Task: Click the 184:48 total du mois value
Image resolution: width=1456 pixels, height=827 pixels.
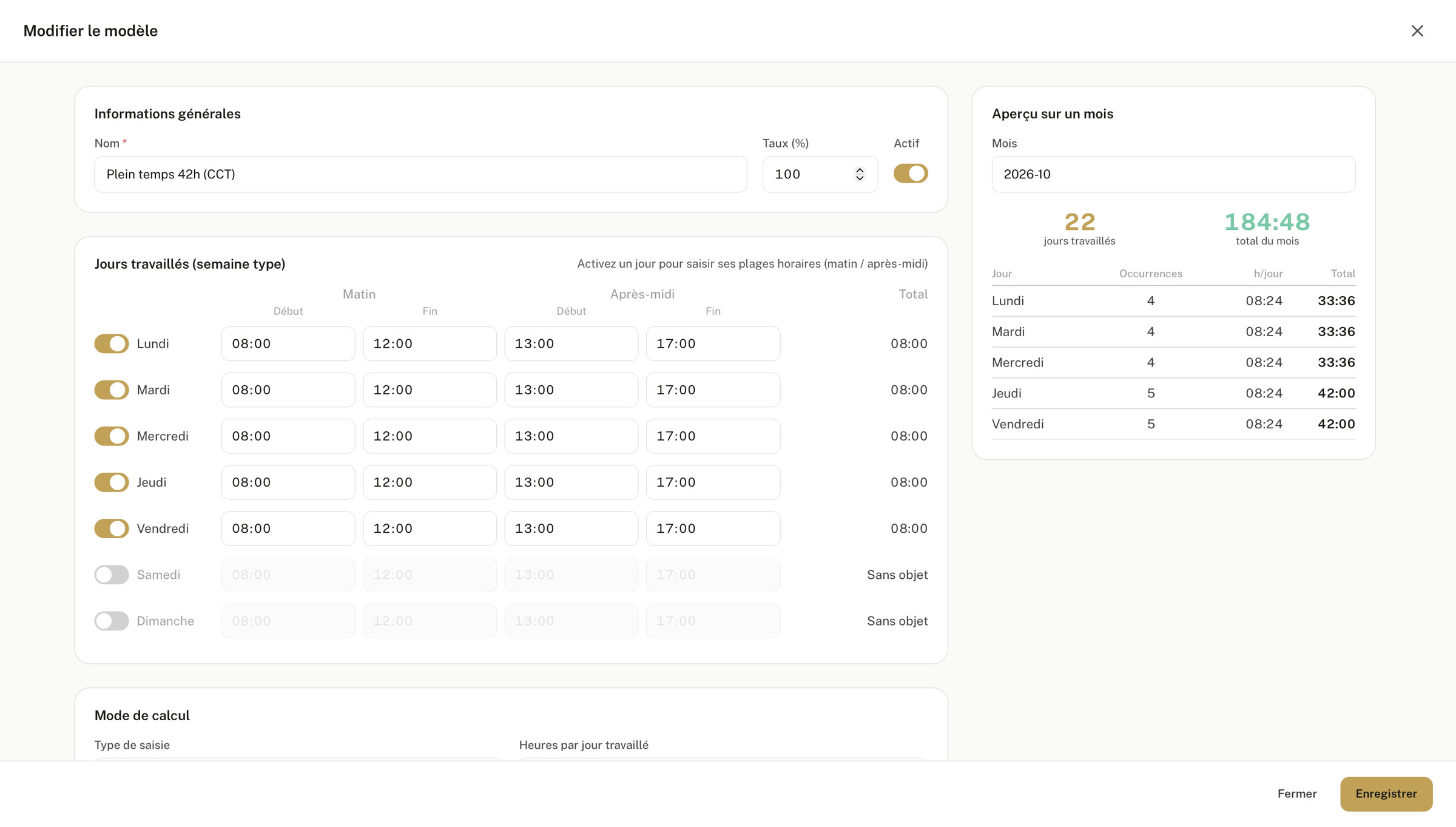Action: 1267,222
